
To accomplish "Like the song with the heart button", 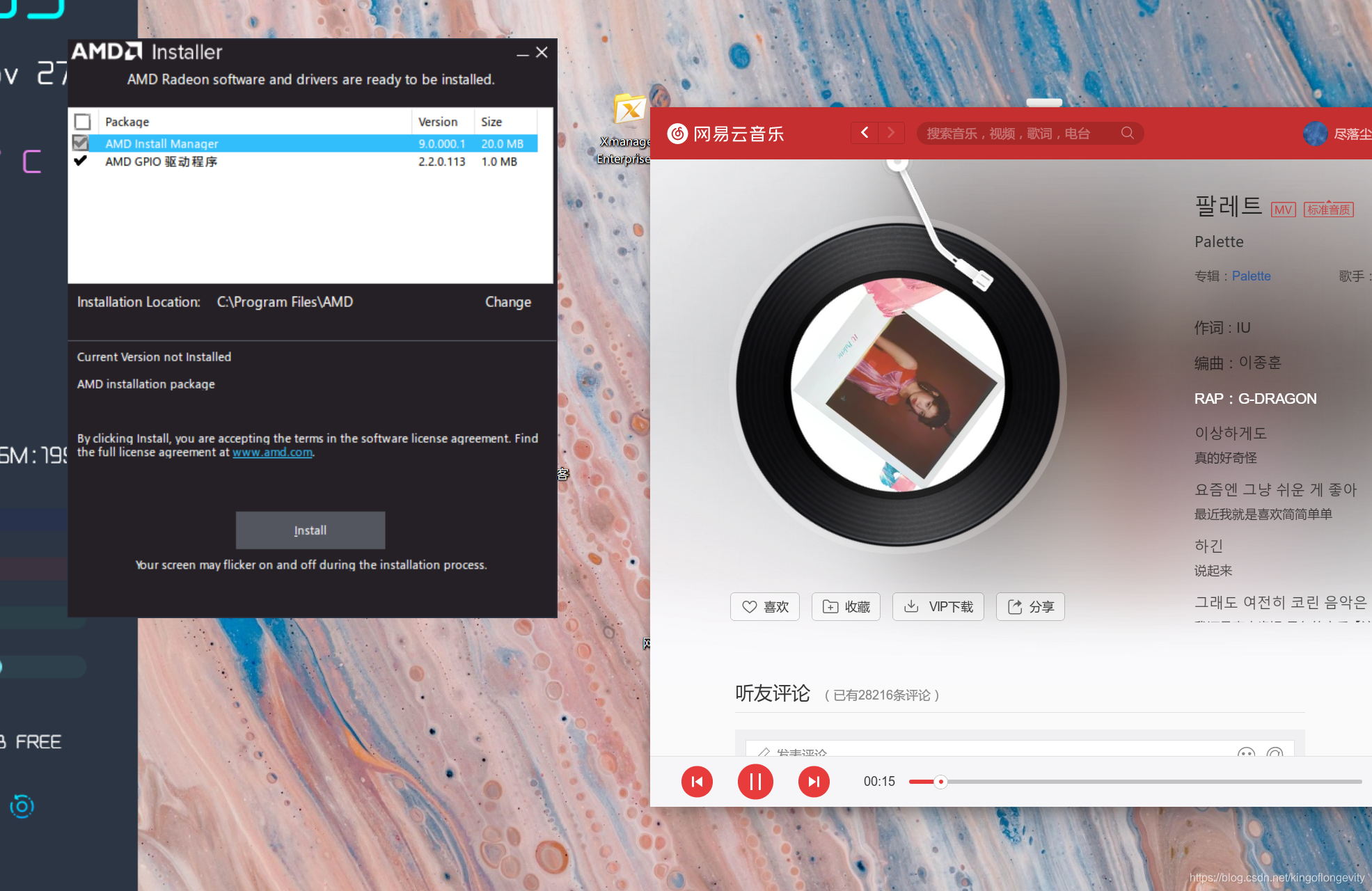I will [765, 606].
